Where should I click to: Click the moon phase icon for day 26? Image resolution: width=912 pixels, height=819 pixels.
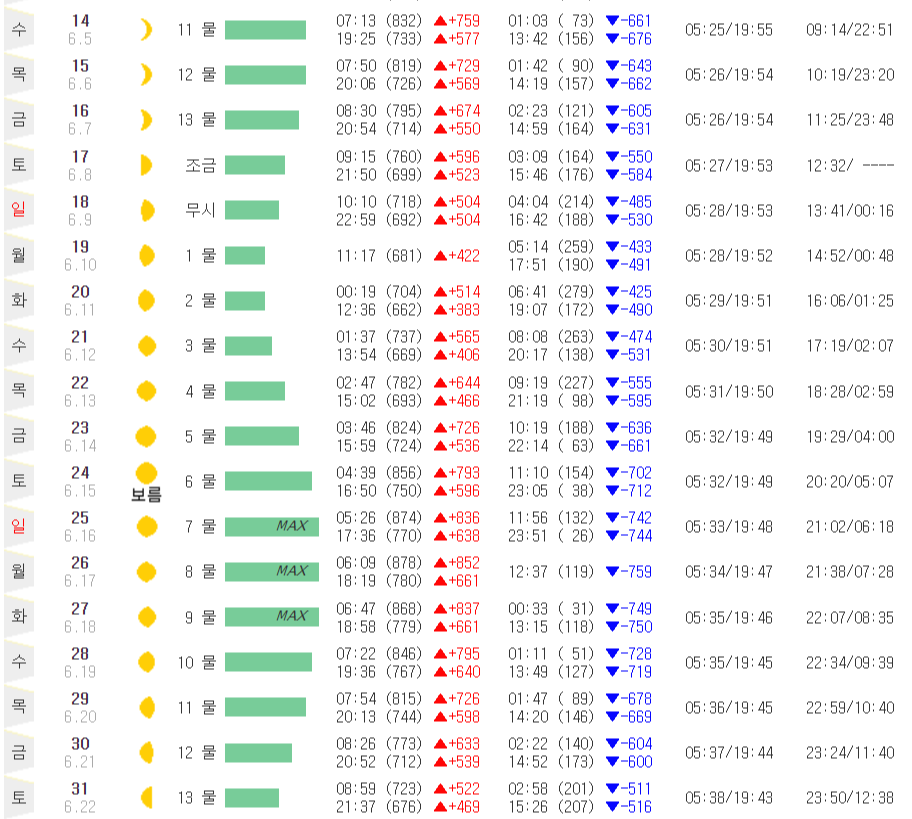point(147,572)
